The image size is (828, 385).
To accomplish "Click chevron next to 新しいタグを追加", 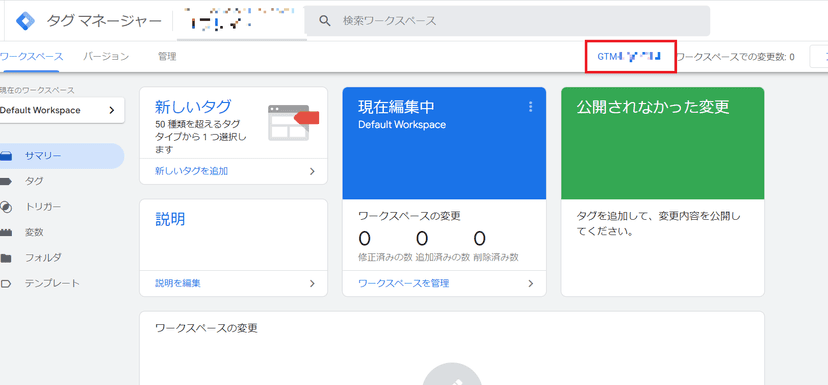I will click(312, 171).
